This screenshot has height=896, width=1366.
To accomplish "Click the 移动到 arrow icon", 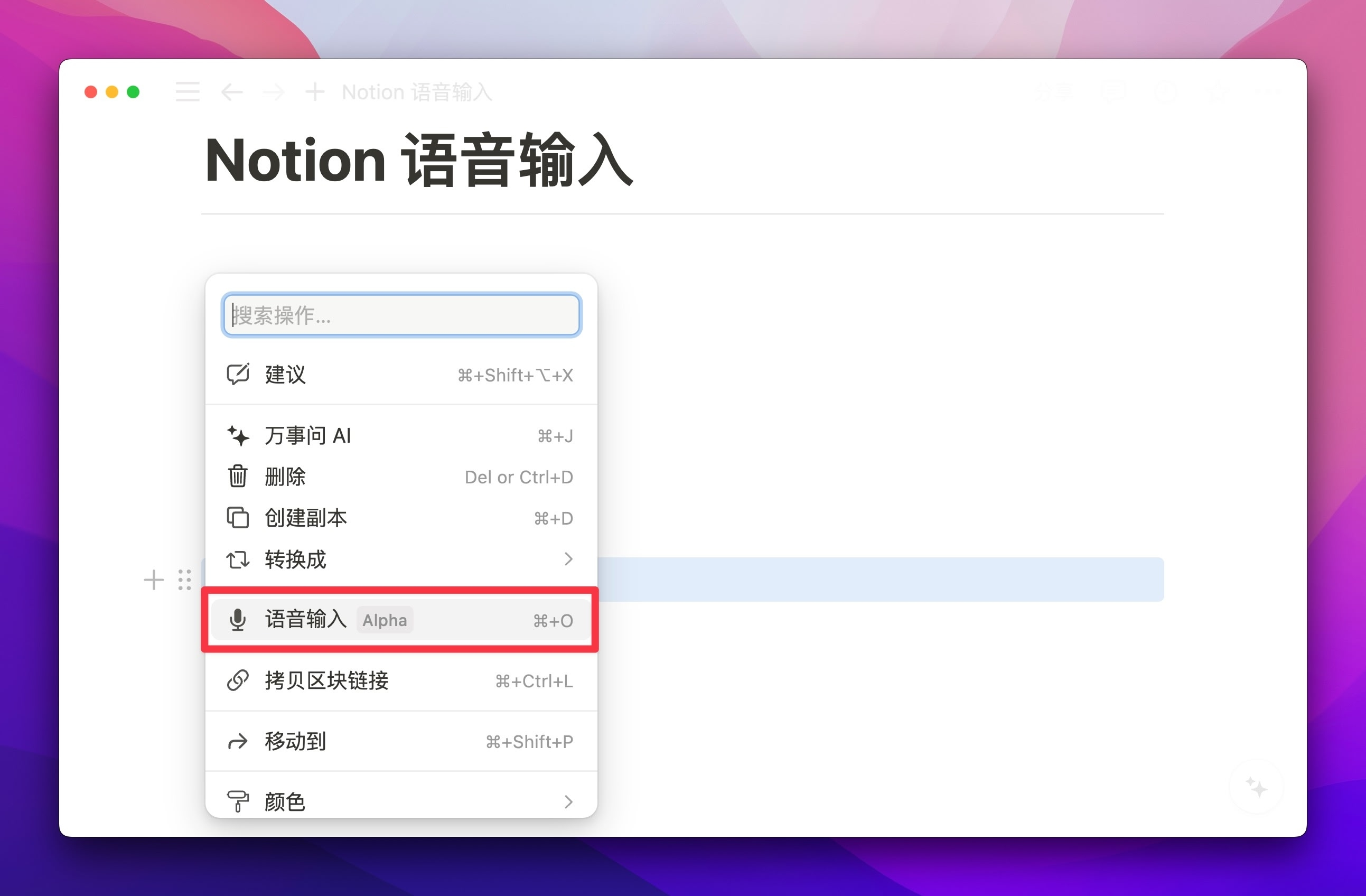I will pyautogui.click(x=238, y=741).
